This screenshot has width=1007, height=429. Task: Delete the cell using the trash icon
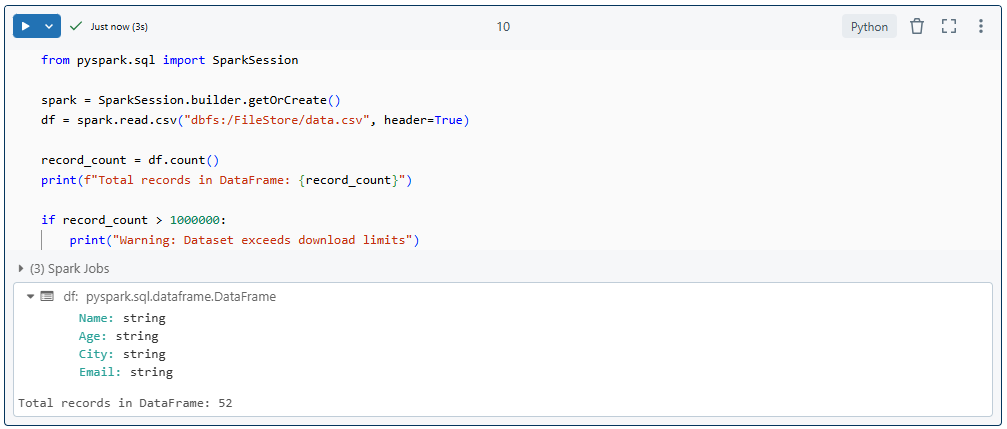[917, 27]
